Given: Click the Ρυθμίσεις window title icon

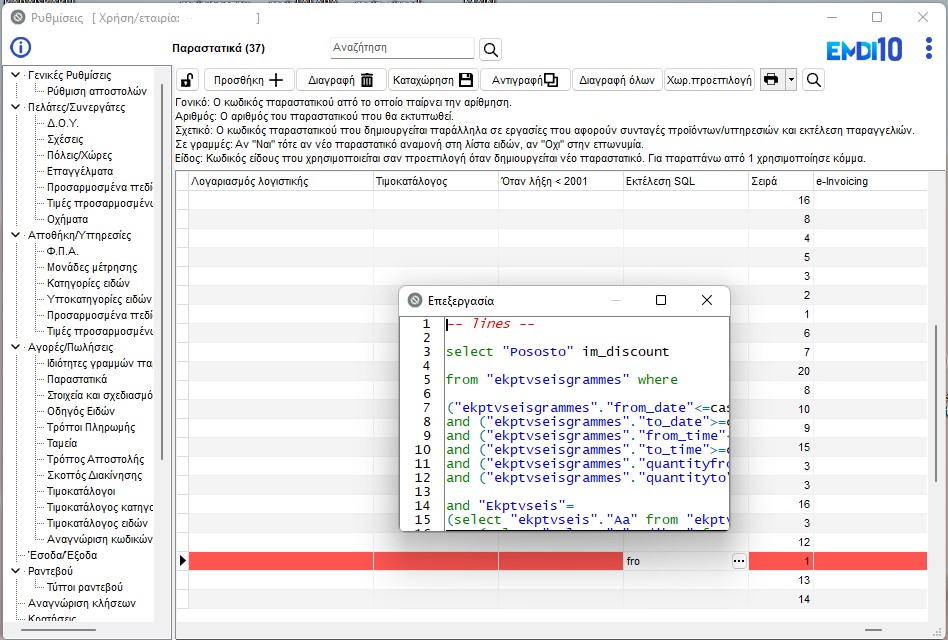Looking at the screenshot, I should (18, 18).
